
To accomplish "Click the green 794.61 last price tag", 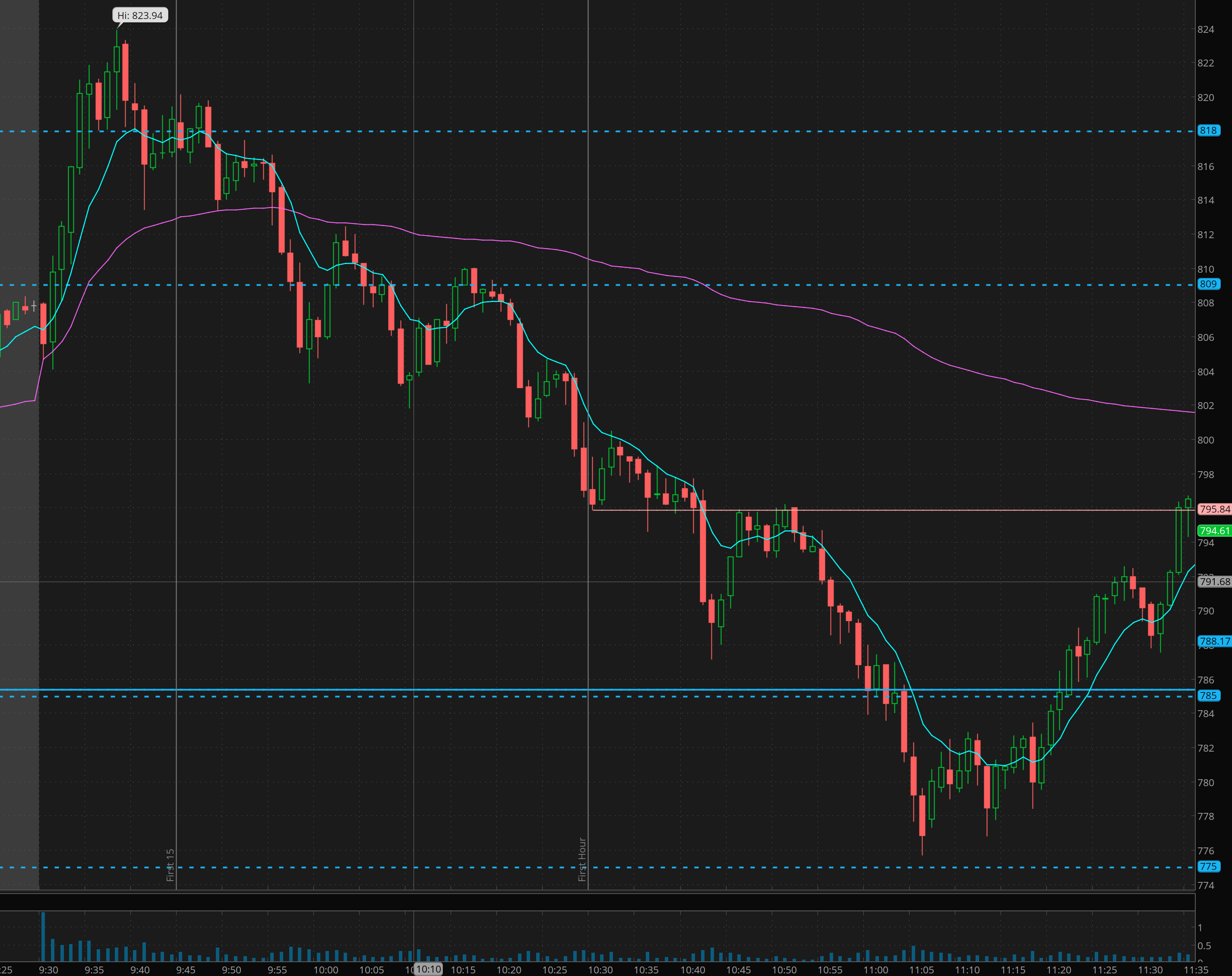I will [1214, 531].
